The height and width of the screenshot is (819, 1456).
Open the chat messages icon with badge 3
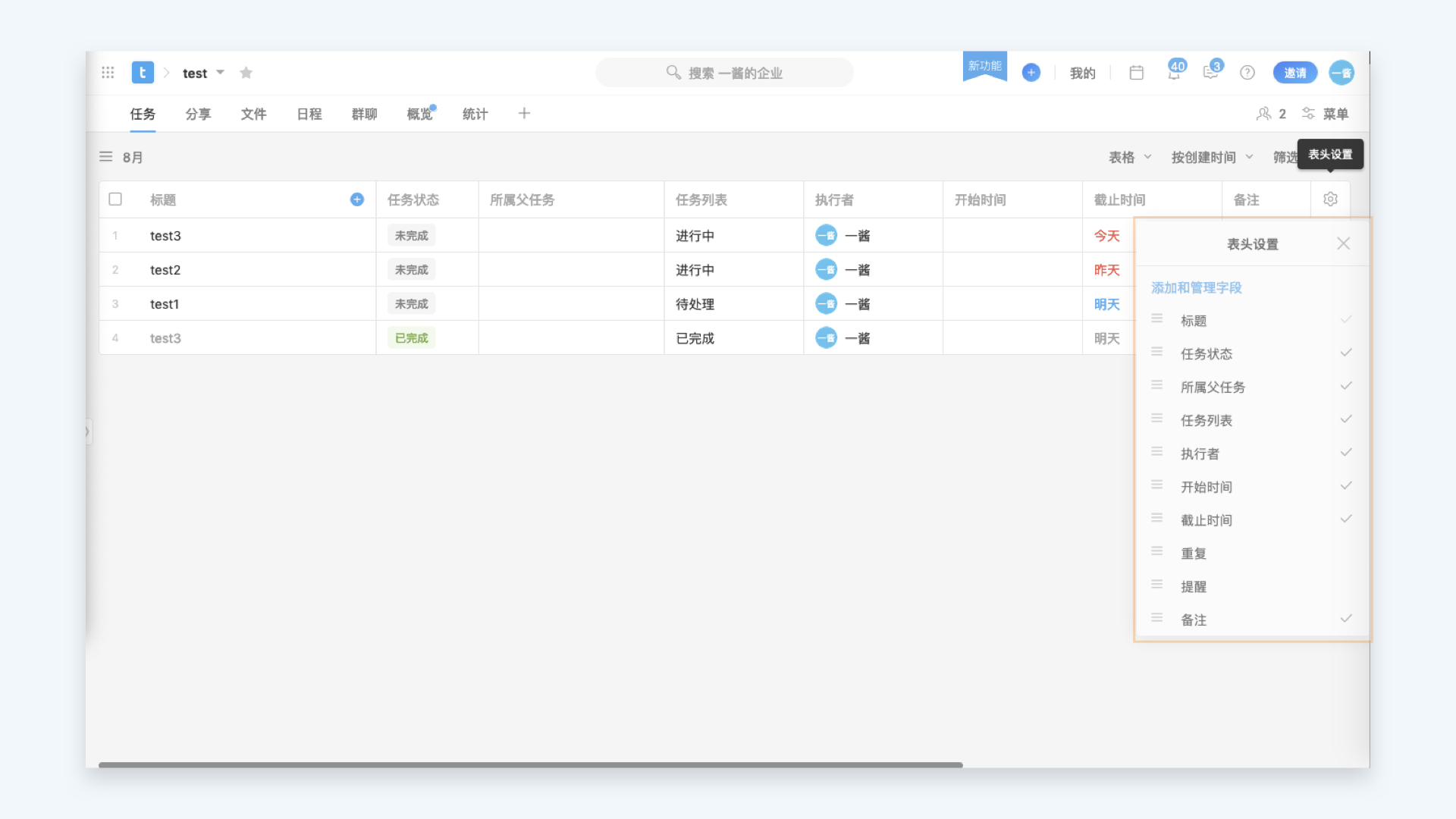1211,73
